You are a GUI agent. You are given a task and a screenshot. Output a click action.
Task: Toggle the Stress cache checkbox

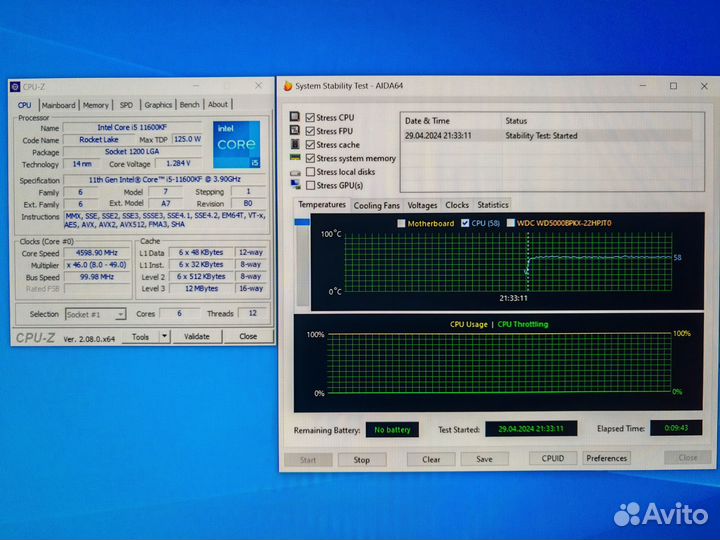(310, 145)
